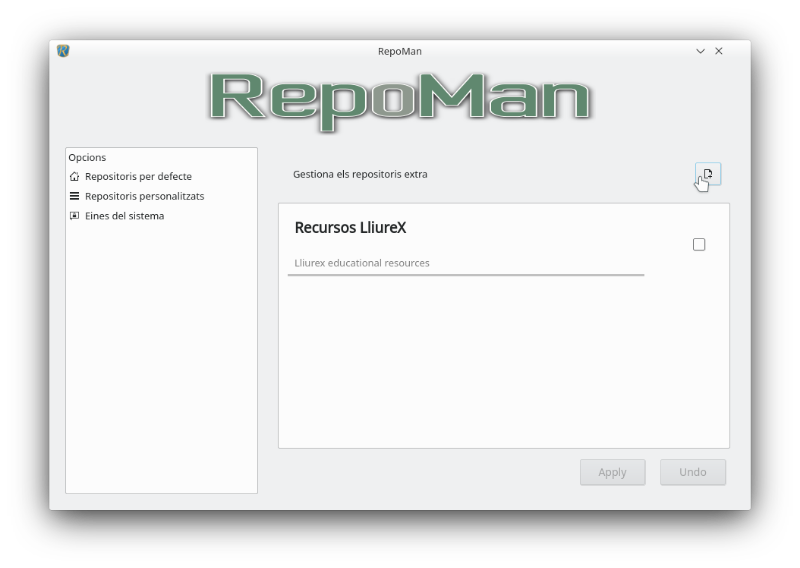Viewport: 800px width, 568px height.
Task: Minimize window with the chevron button
Action: [x=701, y=51]
